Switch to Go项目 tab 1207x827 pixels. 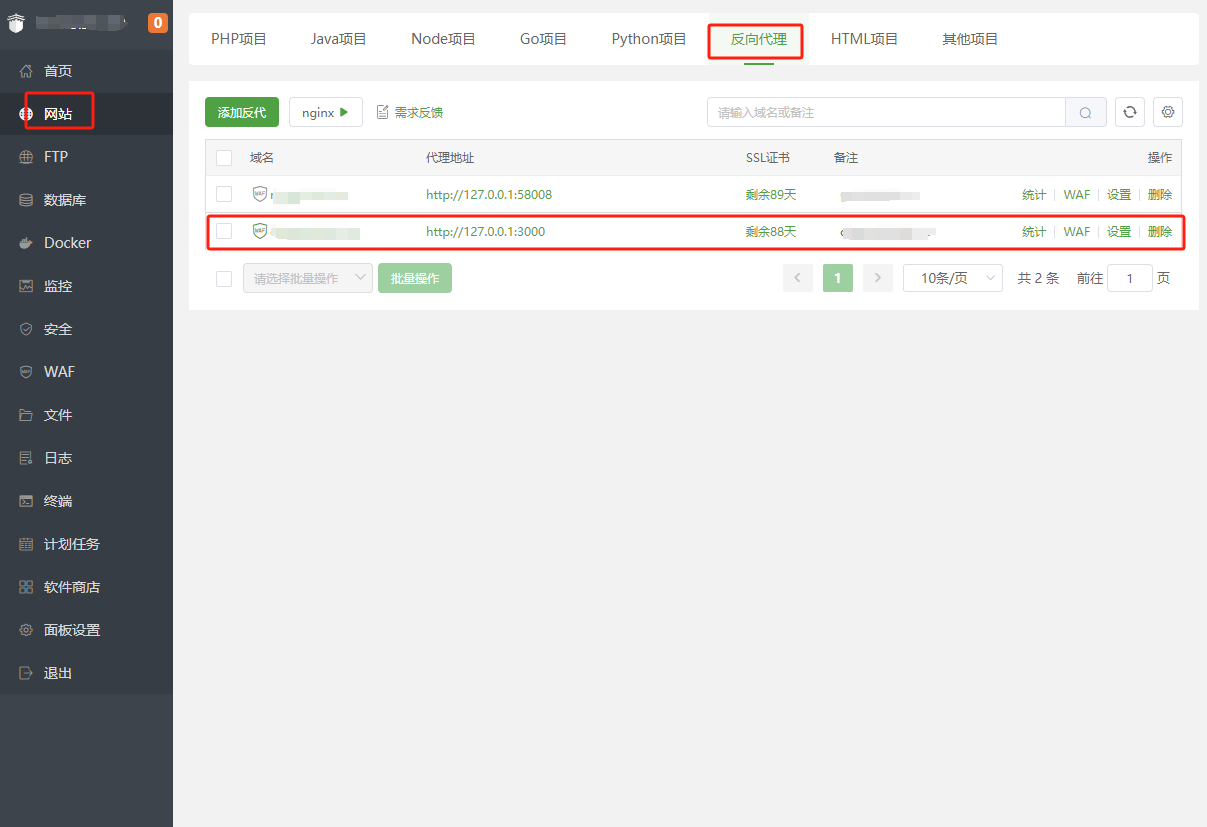tap(543, 39)
